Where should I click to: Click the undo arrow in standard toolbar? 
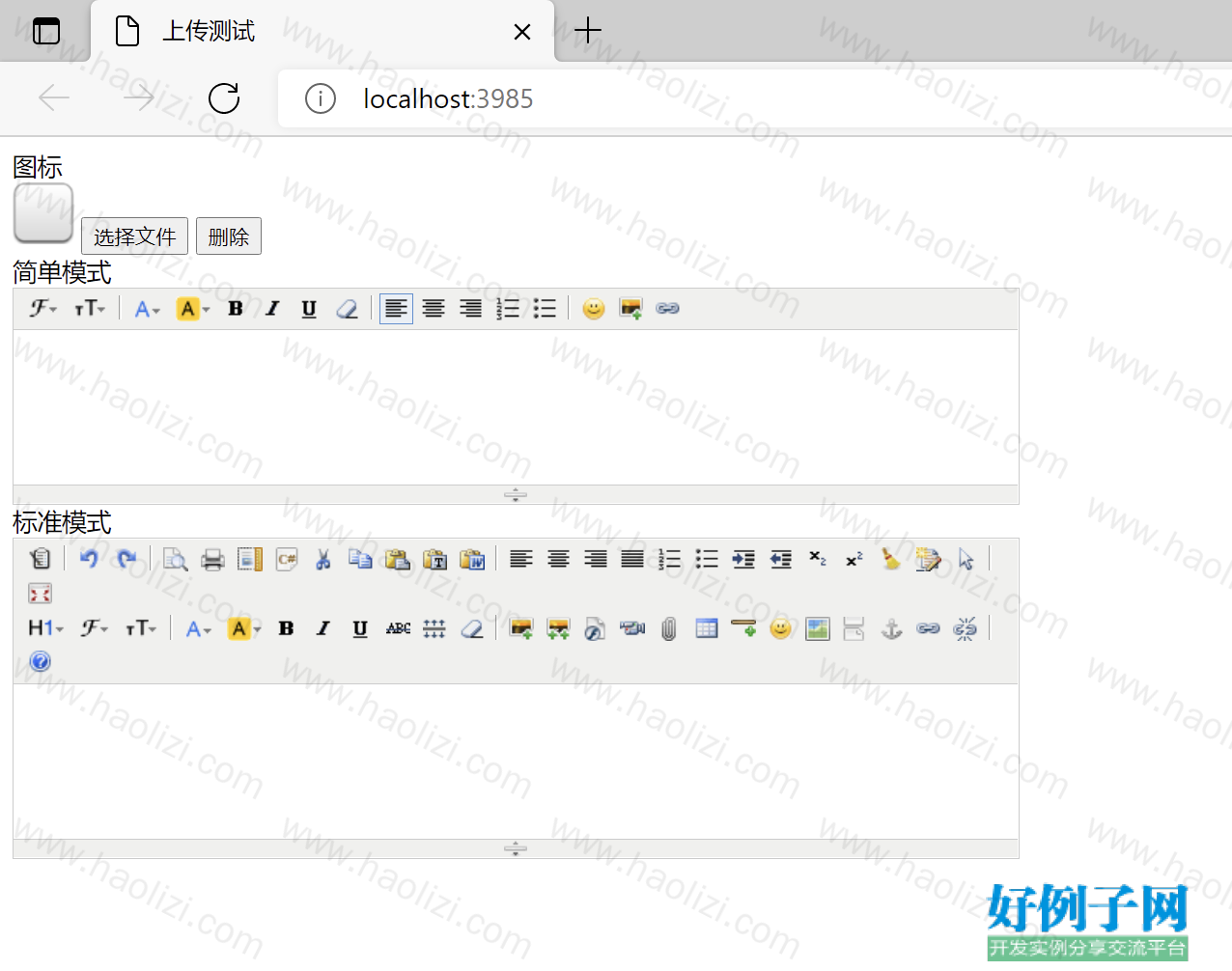[x=89, y=559]
